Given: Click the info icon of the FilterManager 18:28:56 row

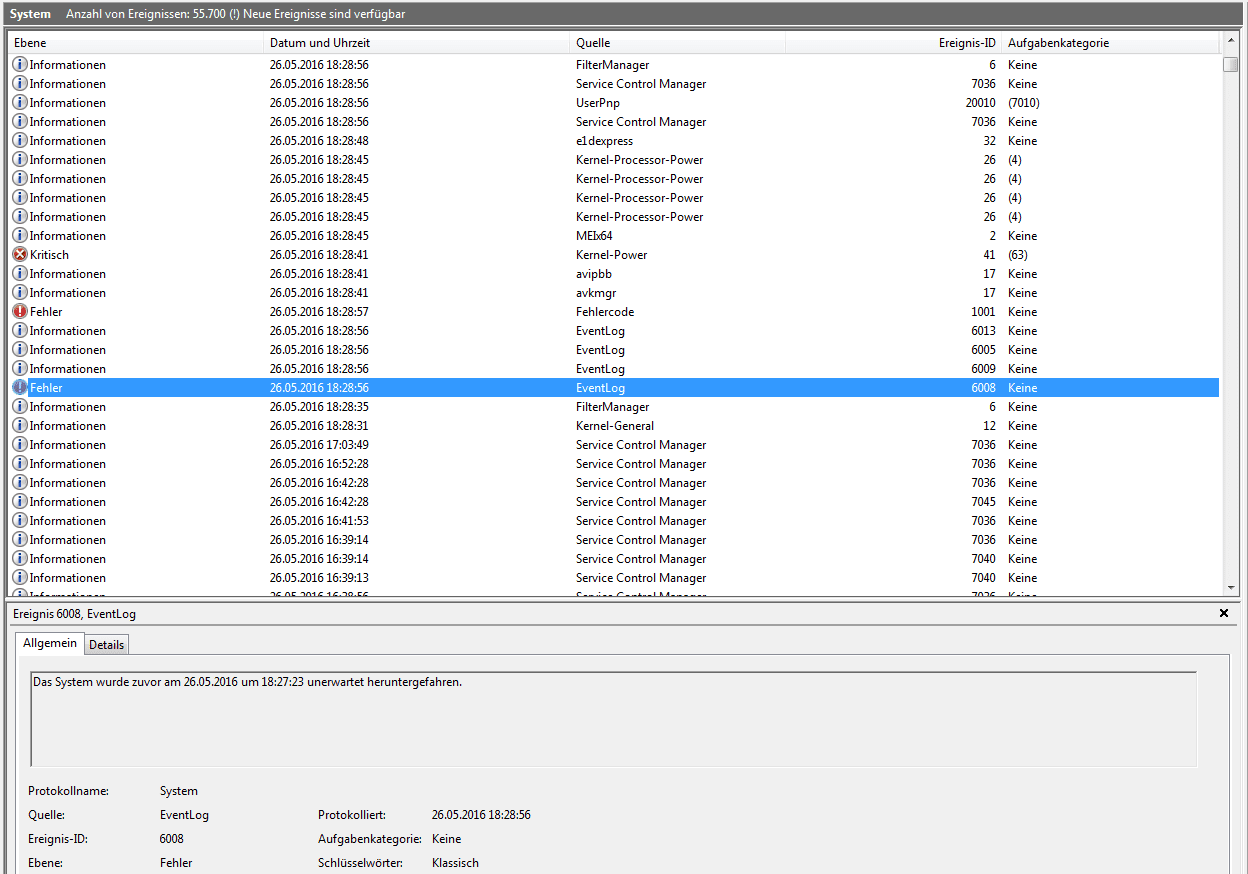Looking at the screenshot, I should (x=20, y=65).
